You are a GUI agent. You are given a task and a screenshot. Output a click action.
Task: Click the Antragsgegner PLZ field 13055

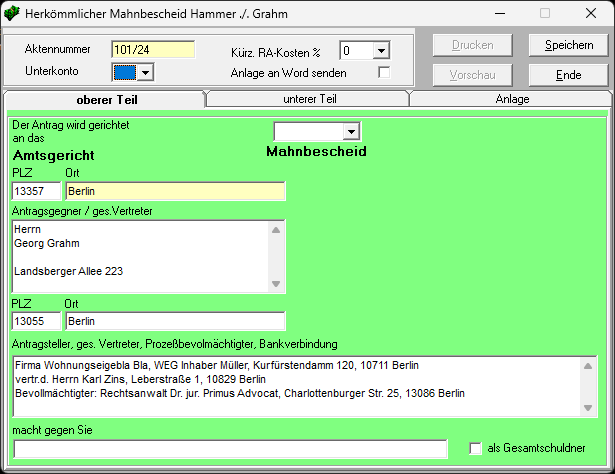[x=36, y=321]
